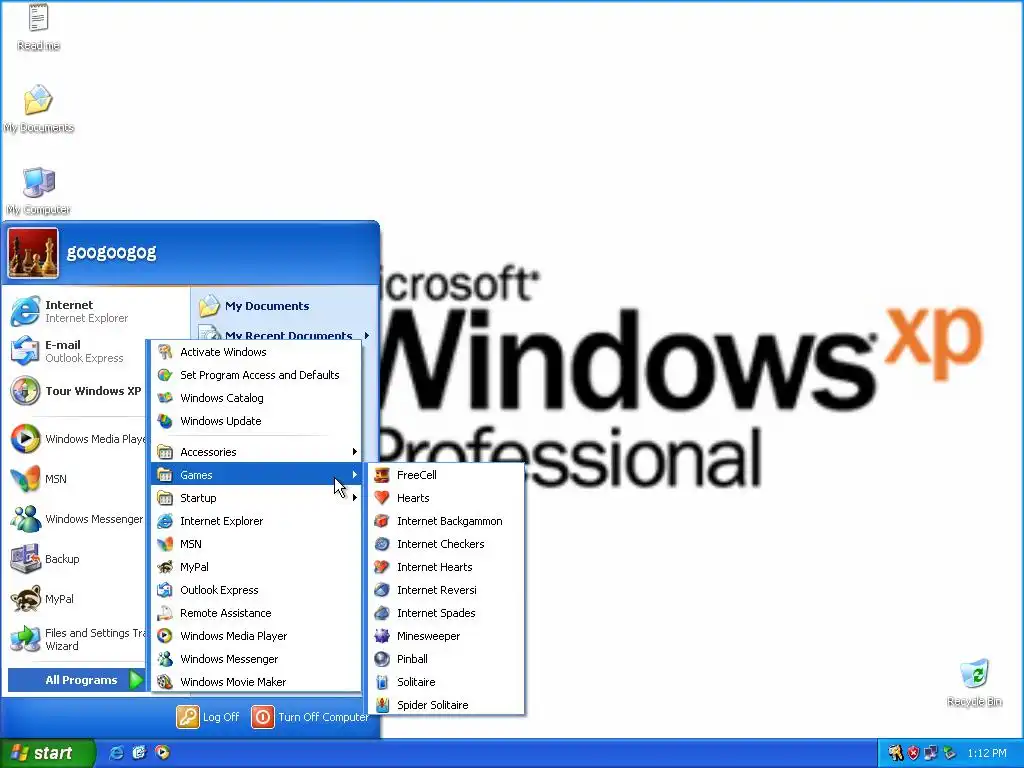Open MyPal from Start menu left pane

click(x=76, y=599)
